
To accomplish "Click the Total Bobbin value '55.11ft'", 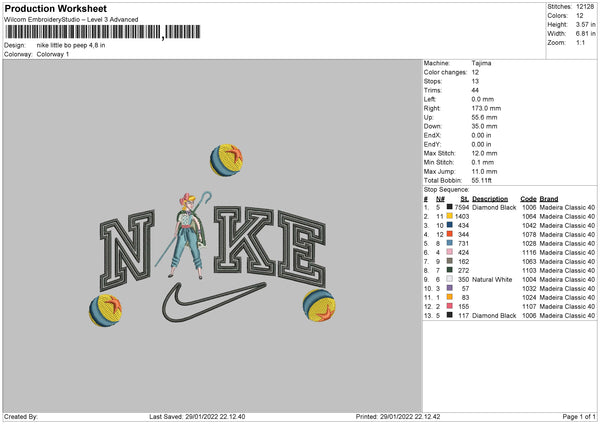I will [x=482, y=180].
